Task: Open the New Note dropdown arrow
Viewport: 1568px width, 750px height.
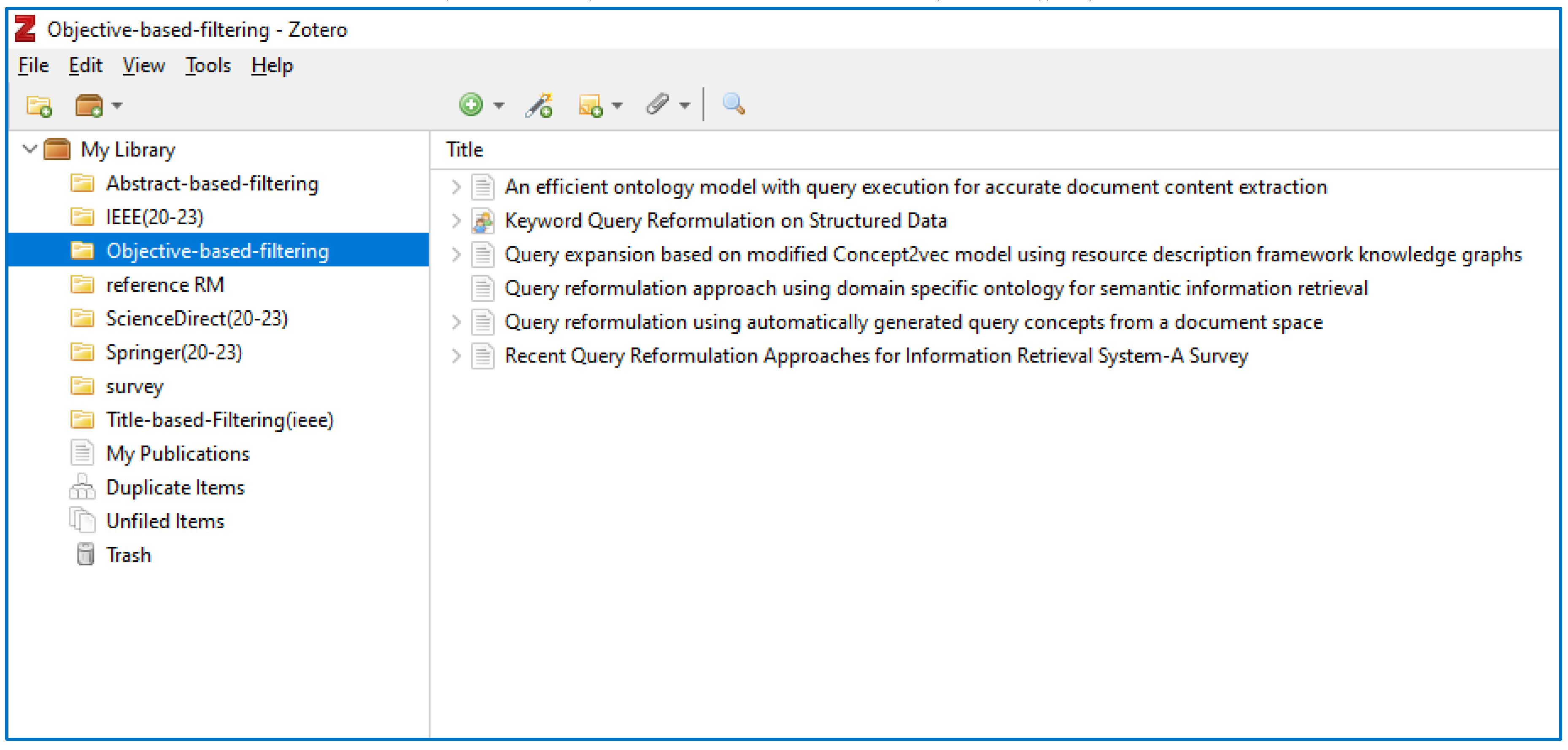Action: (617, 106)
